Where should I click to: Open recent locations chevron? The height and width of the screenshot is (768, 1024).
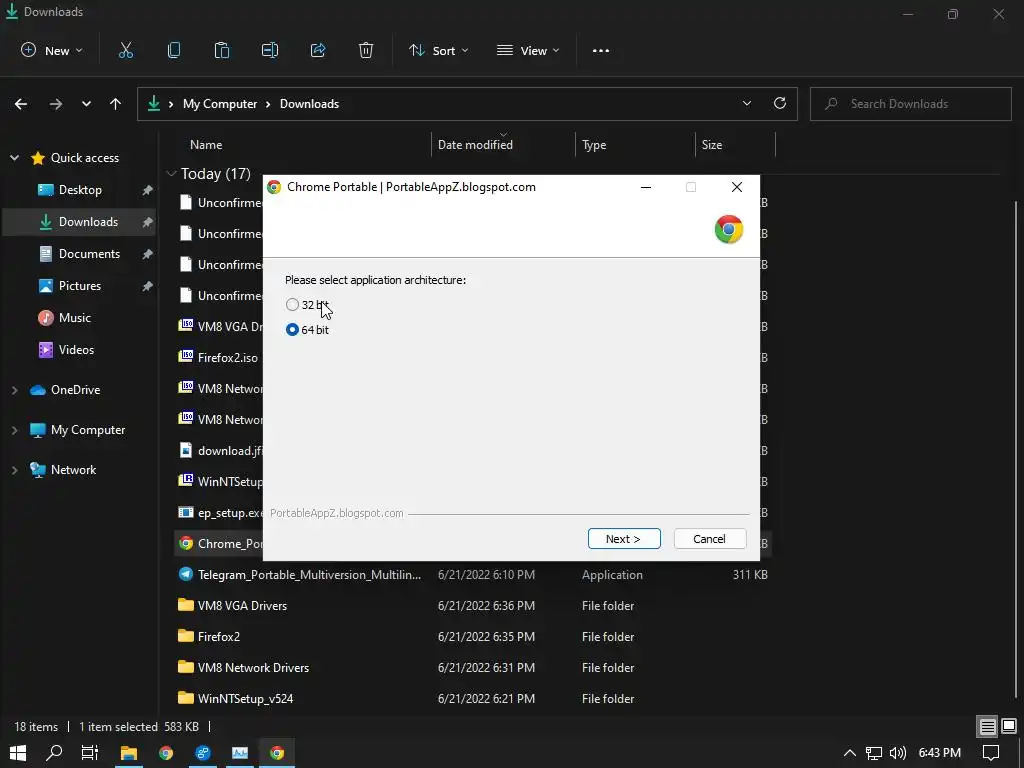coord(86,104)
